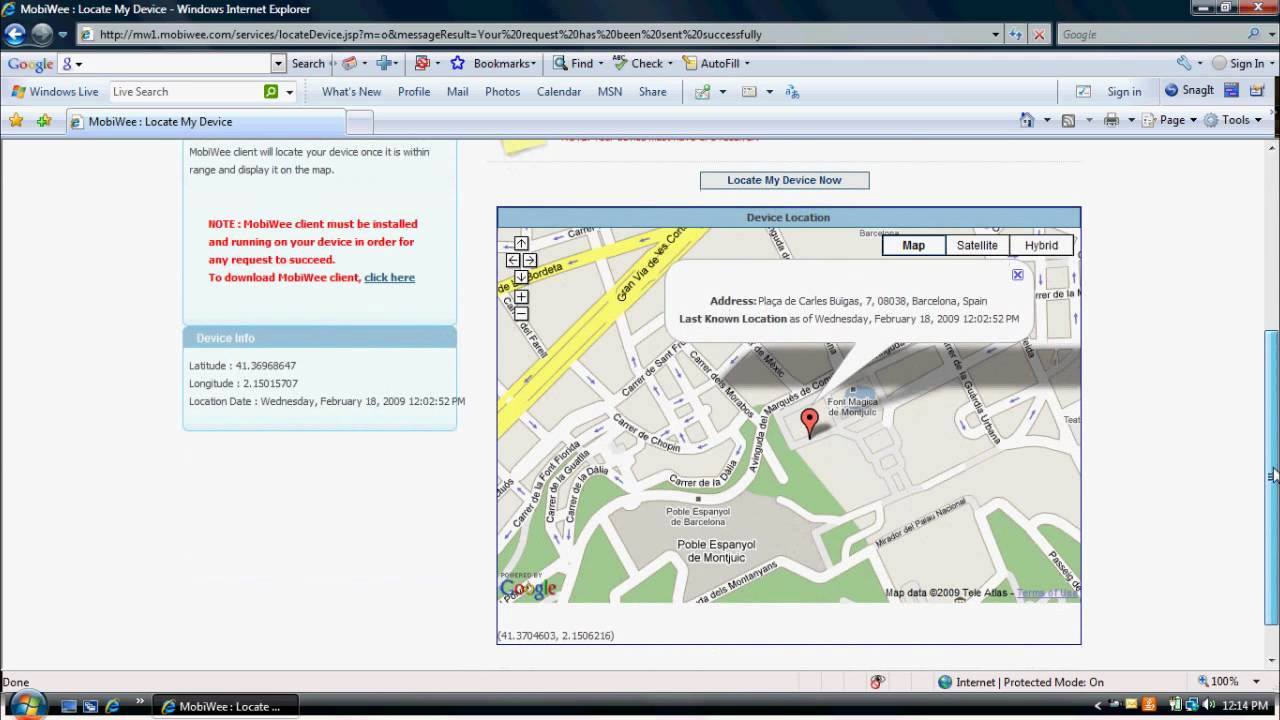Click the browser Forward arrow
The width and height of the screenshot is (1280, 720).
41,34
